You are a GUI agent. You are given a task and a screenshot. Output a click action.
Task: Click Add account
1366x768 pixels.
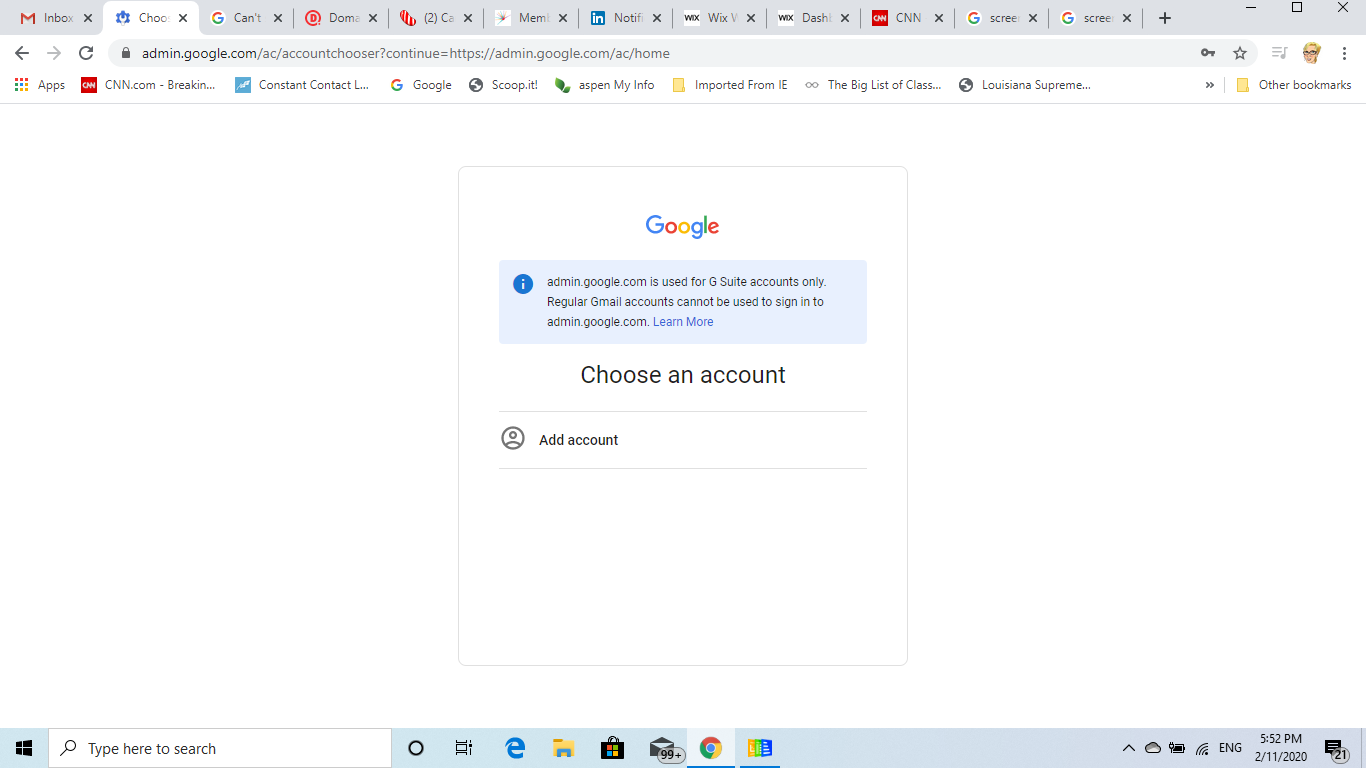[x=683, y=440]
